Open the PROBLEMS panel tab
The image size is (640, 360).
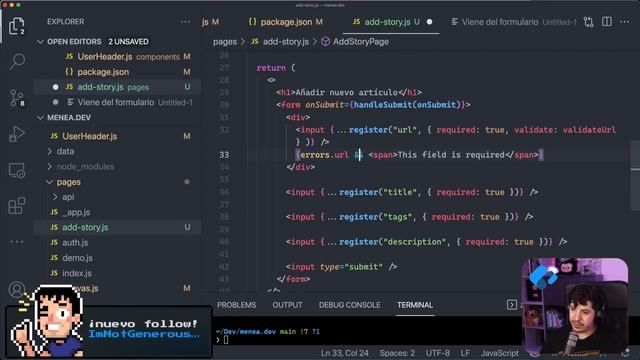point(236,305)
